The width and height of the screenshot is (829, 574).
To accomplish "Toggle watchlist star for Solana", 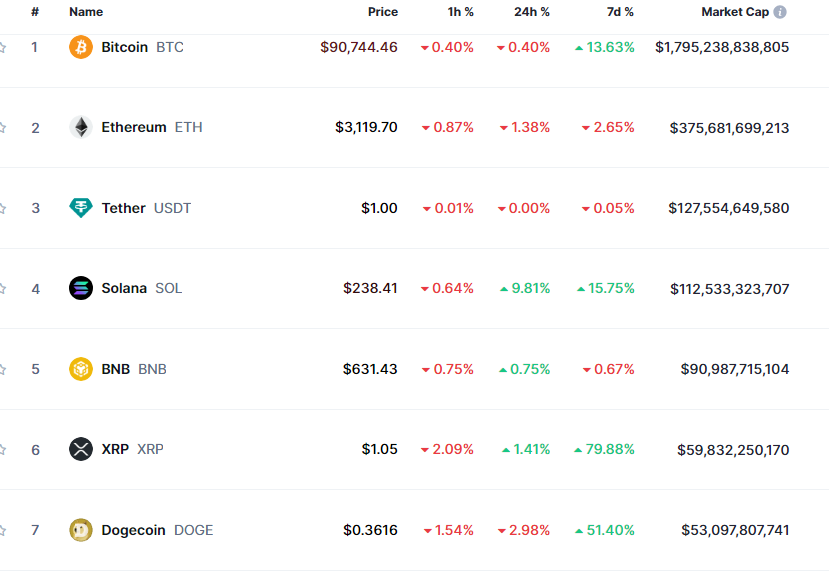I will click(3, 288).
